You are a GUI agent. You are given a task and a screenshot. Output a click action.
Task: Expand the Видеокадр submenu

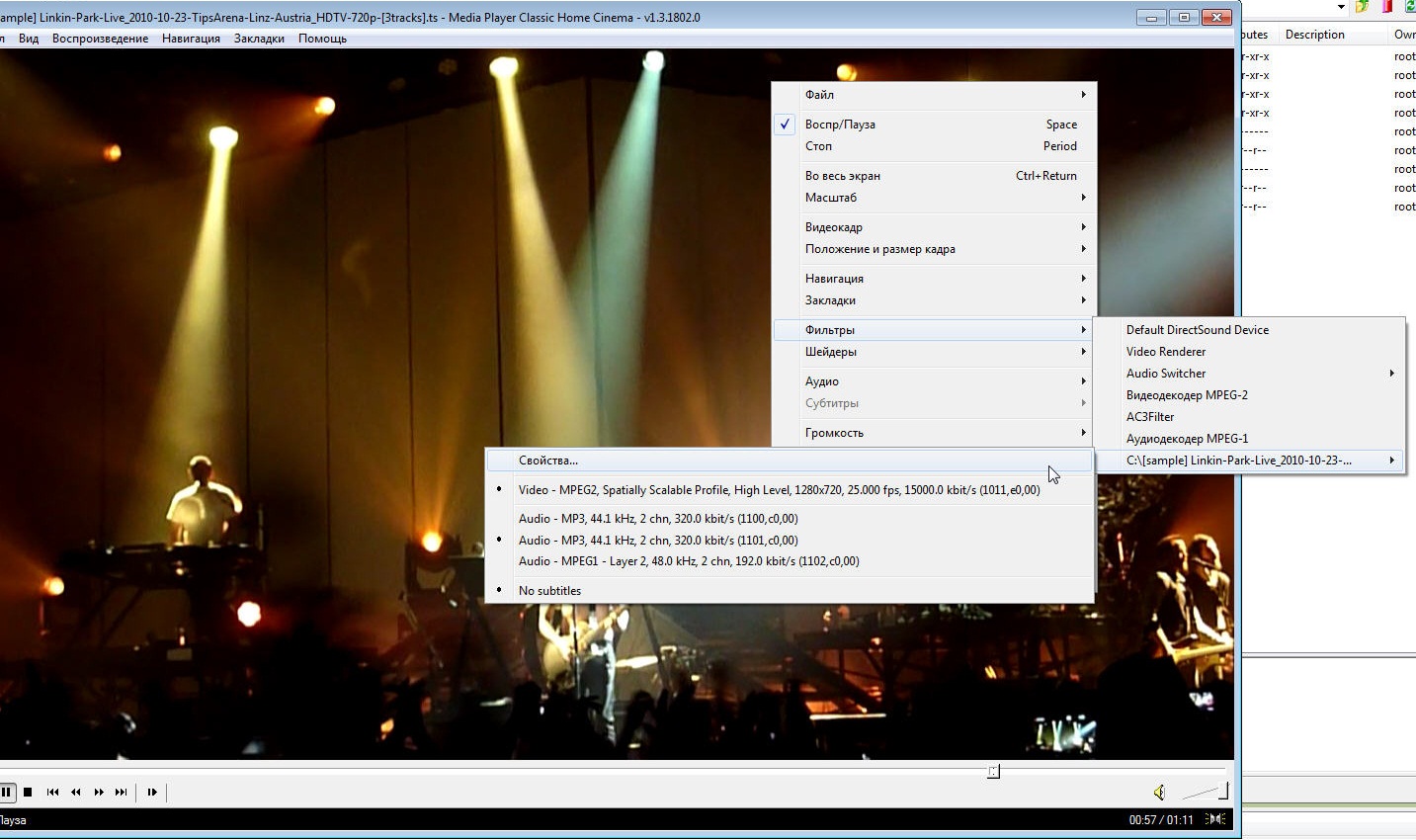click(934, 227)
